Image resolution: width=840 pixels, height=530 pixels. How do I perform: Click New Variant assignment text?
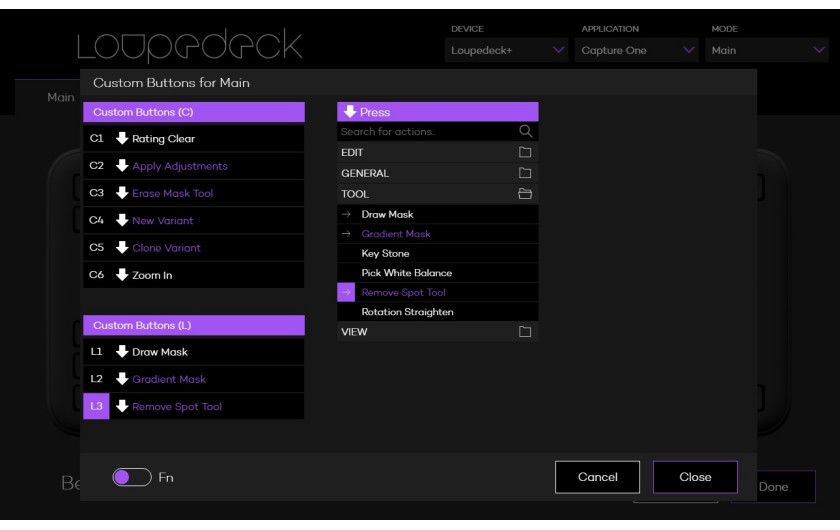click(x=163, y=220)
